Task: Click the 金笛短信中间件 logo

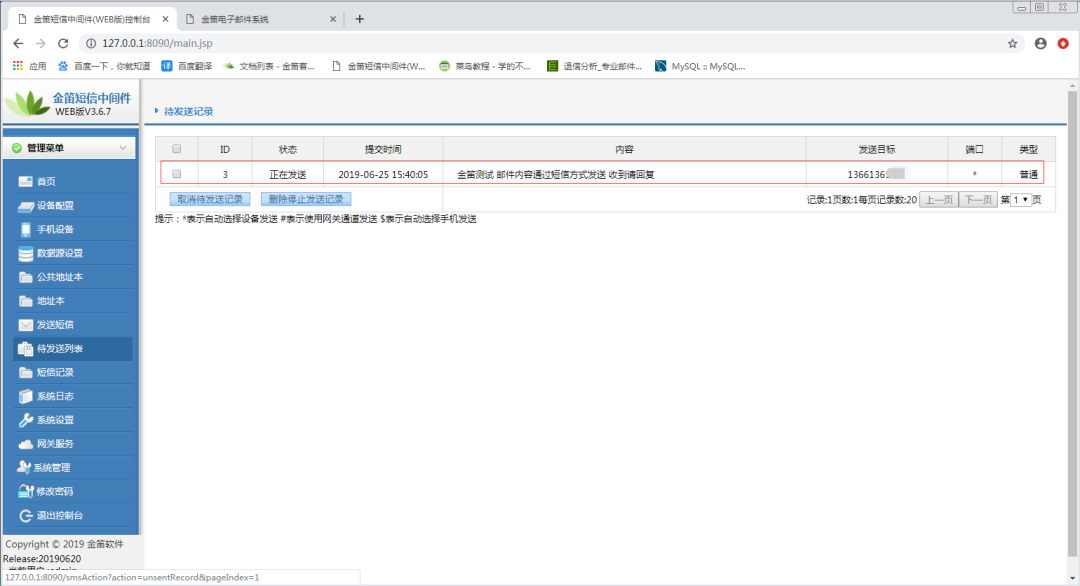Action: pyautogui.click(x=69, y=103)
